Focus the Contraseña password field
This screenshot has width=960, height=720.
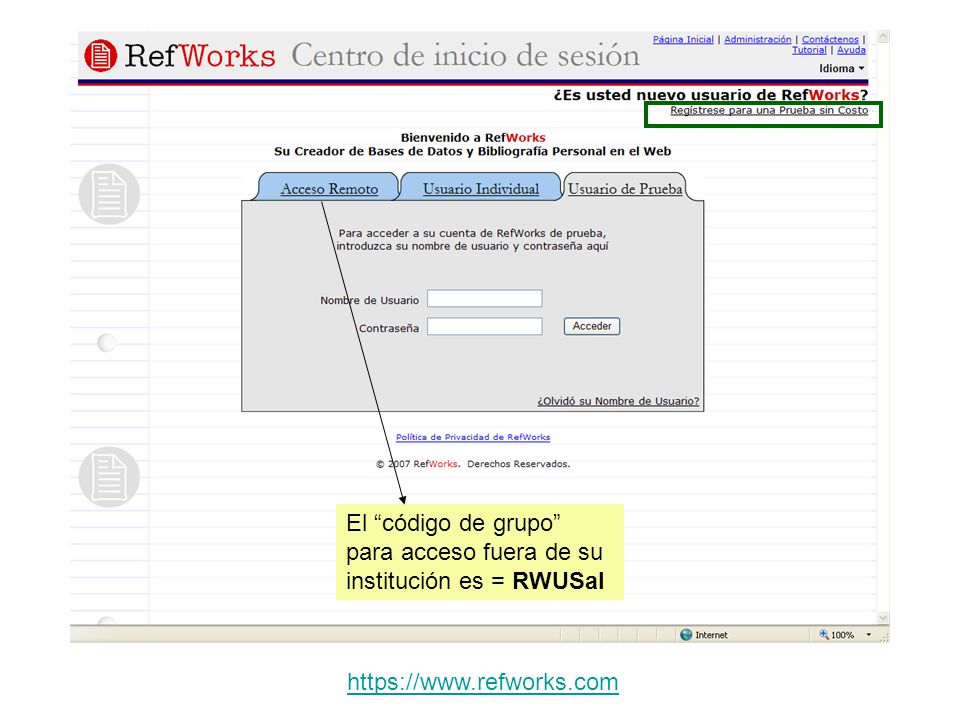(484, 326)
